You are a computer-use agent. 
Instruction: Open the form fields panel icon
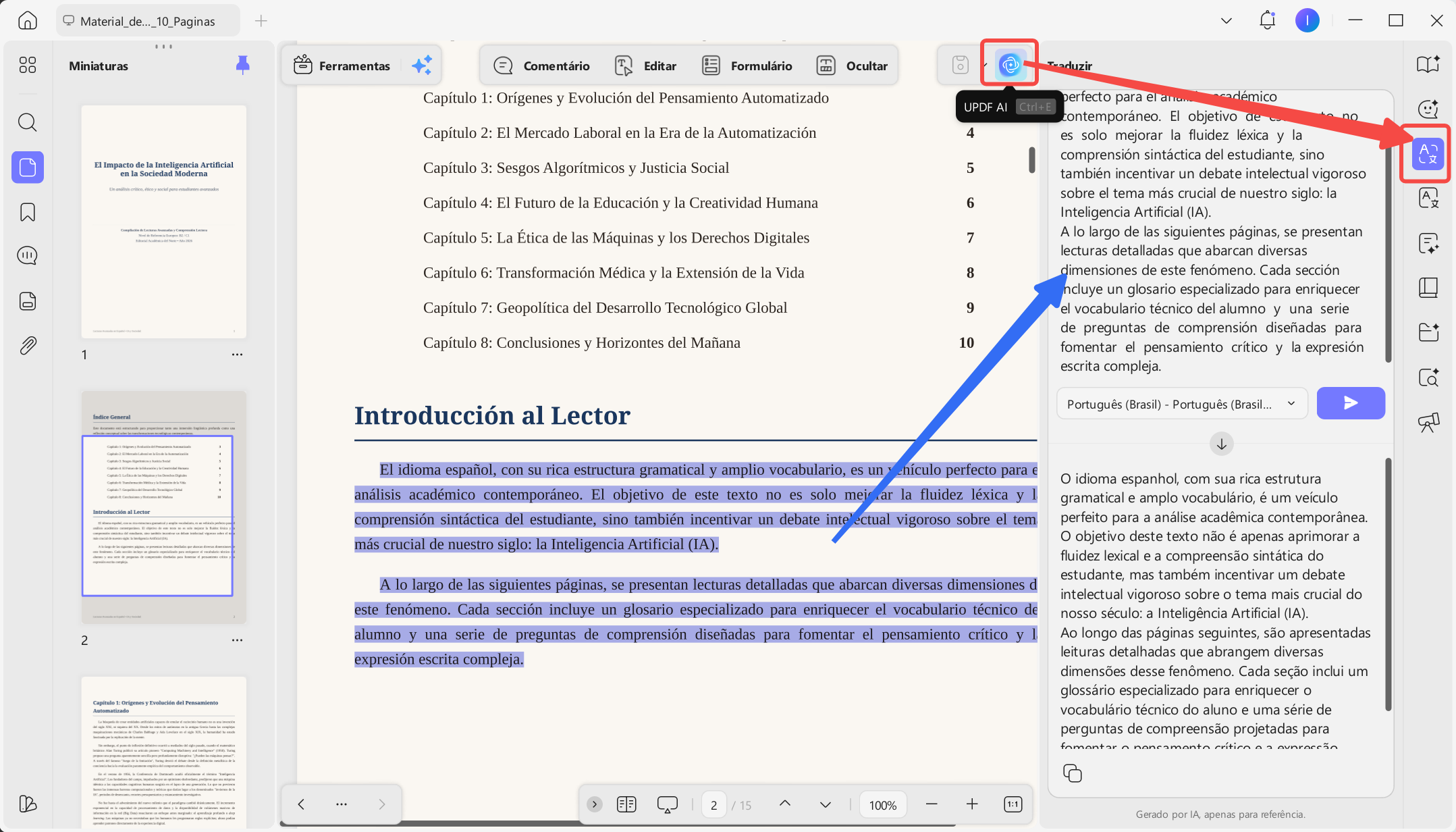28,301
